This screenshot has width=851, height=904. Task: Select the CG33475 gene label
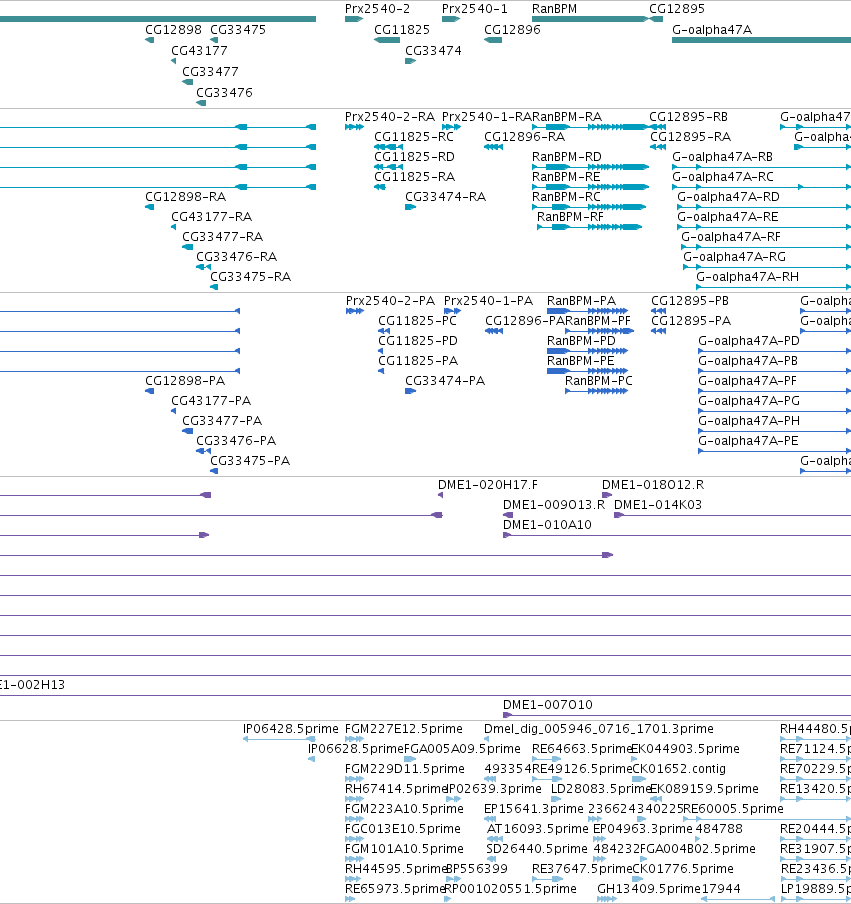pos(238,29)
